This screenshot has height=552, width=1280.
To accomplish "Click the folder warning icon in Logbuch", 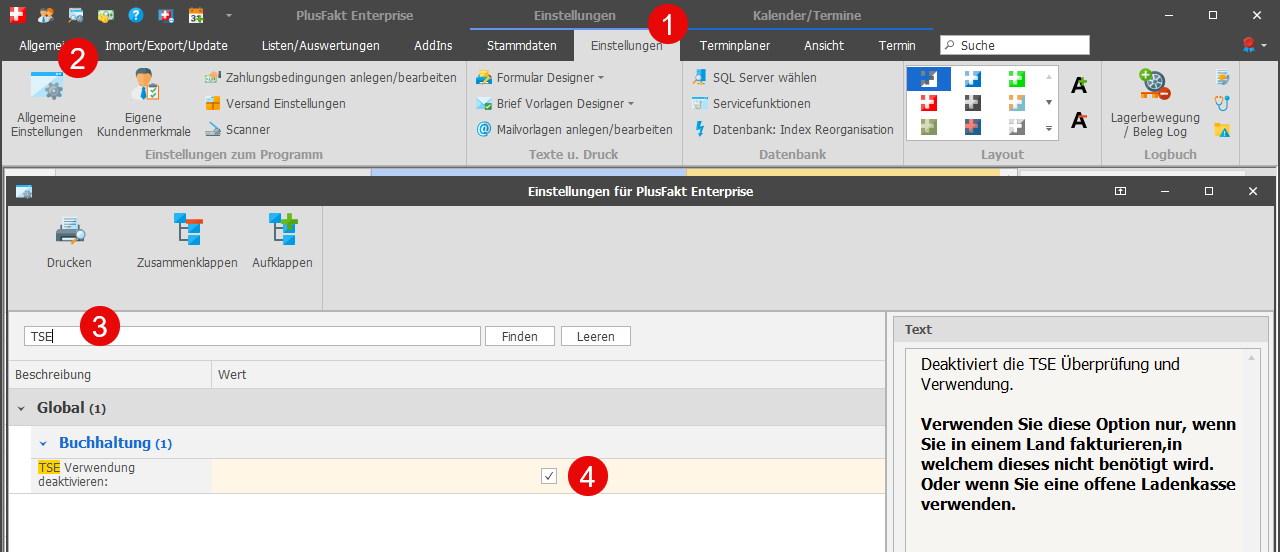I will (x=1222, y=129).
